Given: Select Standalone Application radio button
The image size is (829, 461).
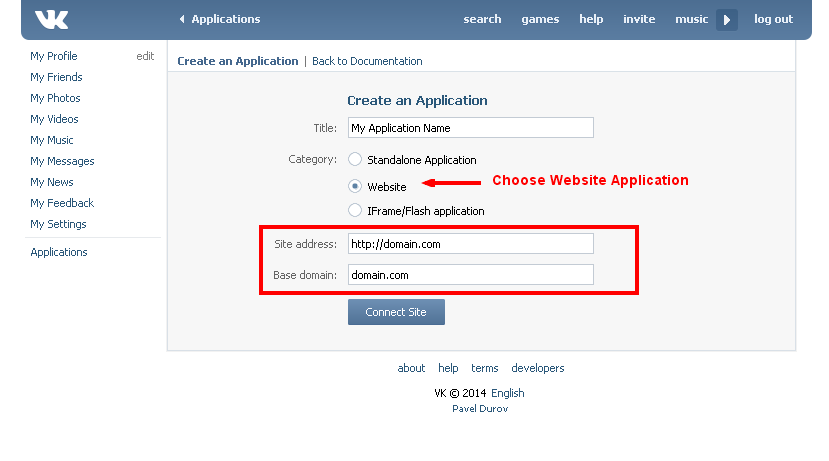Looking at the screenshot, I should pos(355,159).
